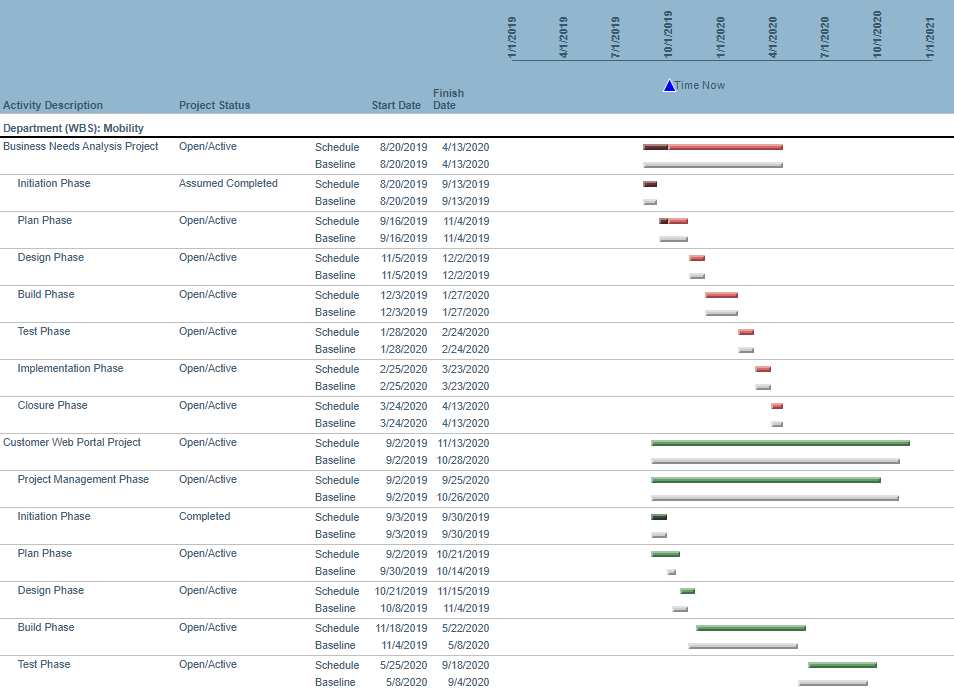Viewport: 954px width, 691px height.
Task: Select the Build Phase starting 12/3/2019
Action: tap(46, 294)
